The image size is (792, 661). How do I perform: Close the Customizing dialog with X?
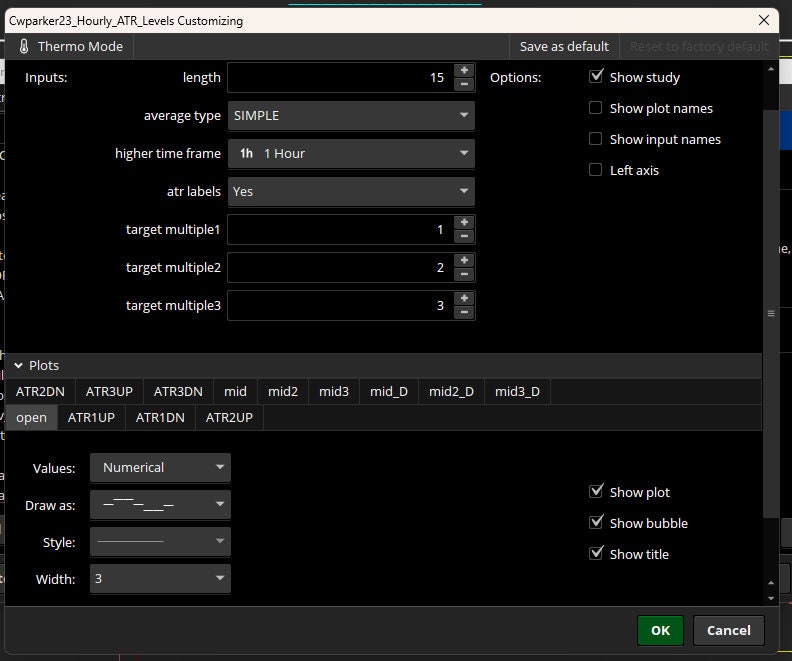tap(764, 20)
